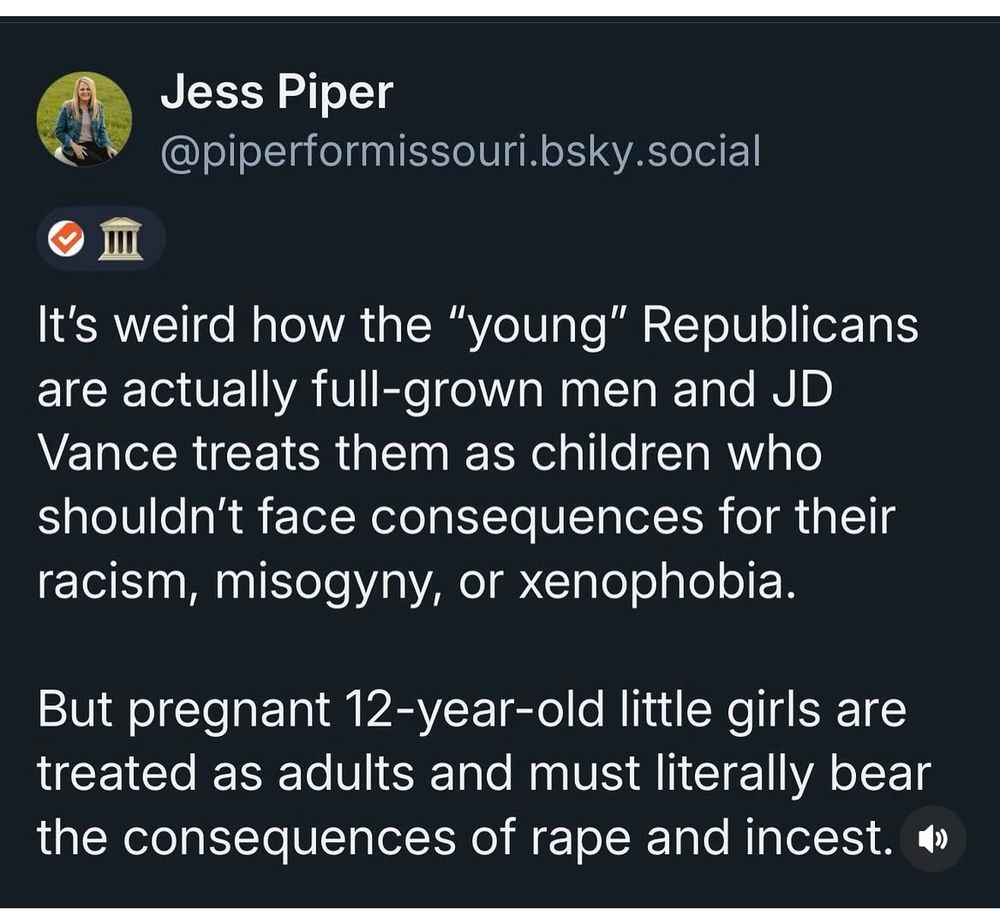
Task: Click the line starting "But pregnant 12-year-old"
Action: (x=472, y=709)
